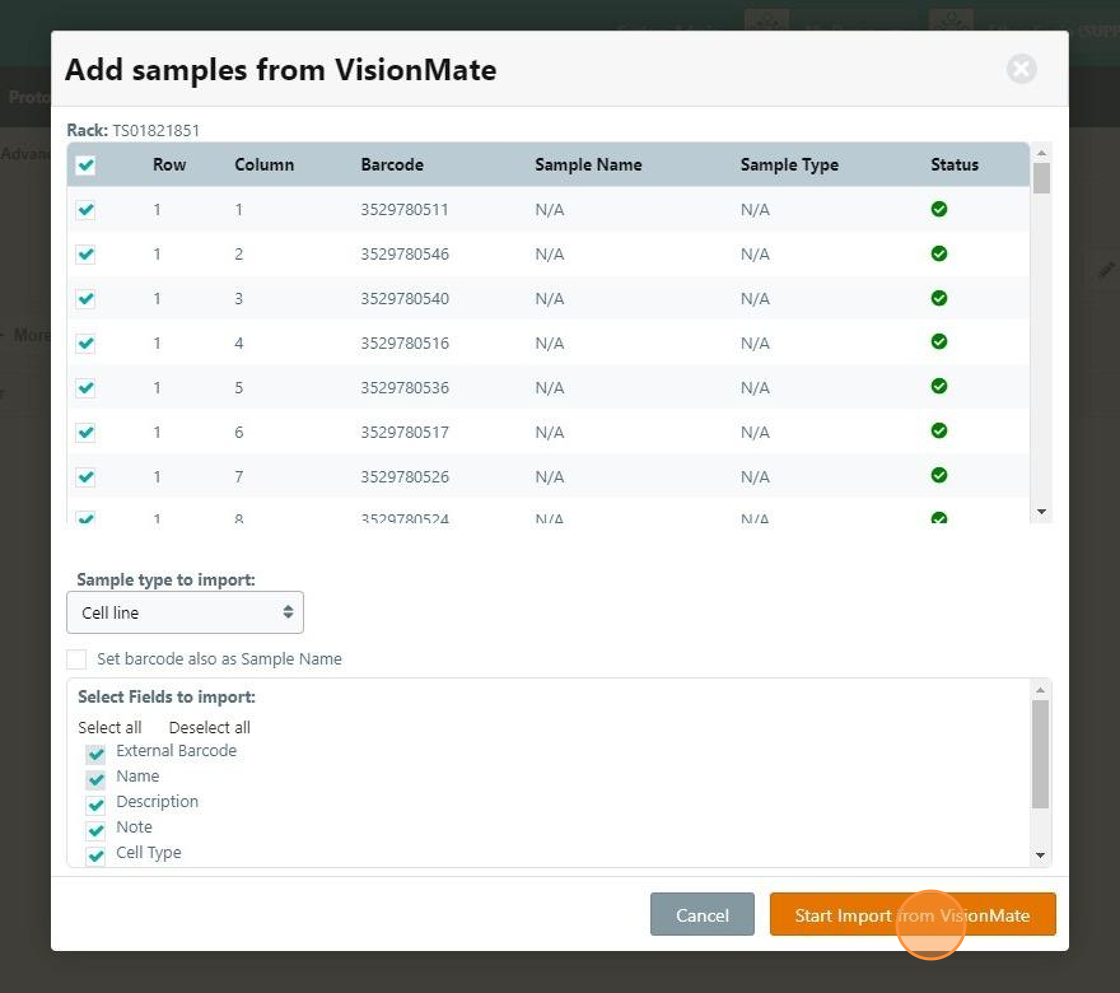1120x993 pixels.
Task: Toggle the Note field checkbox
Action: tap(96, 830)
